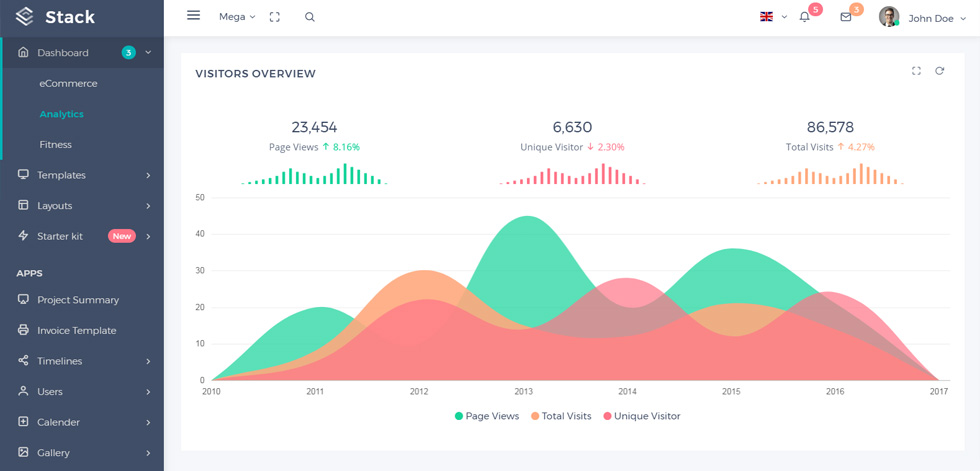Click the Dashboard home icon
This screenshot has height=471, width=980.
(x=23, y=52)
